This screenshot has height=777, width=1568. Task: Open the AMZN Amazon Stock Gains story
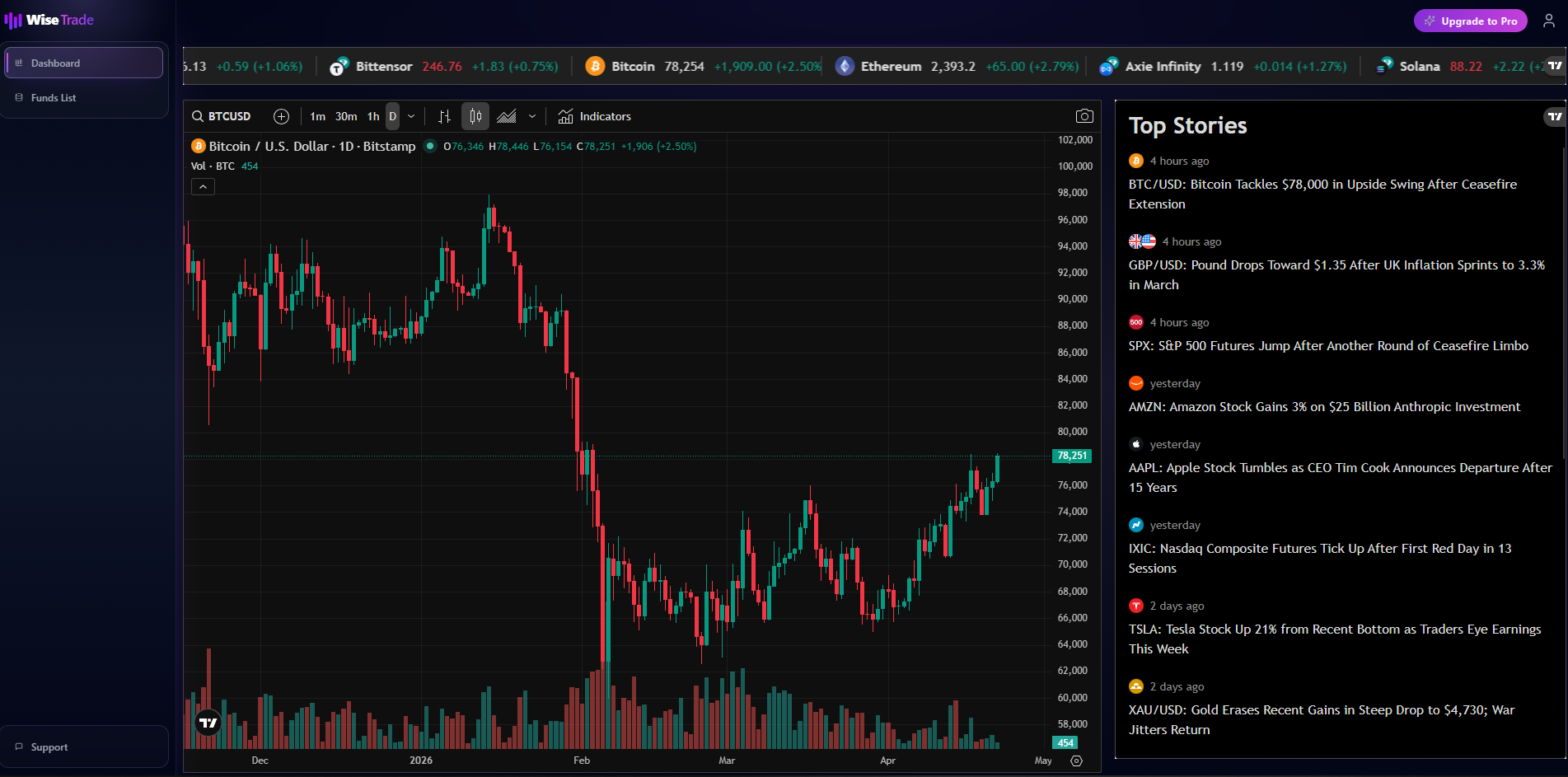1324,407
